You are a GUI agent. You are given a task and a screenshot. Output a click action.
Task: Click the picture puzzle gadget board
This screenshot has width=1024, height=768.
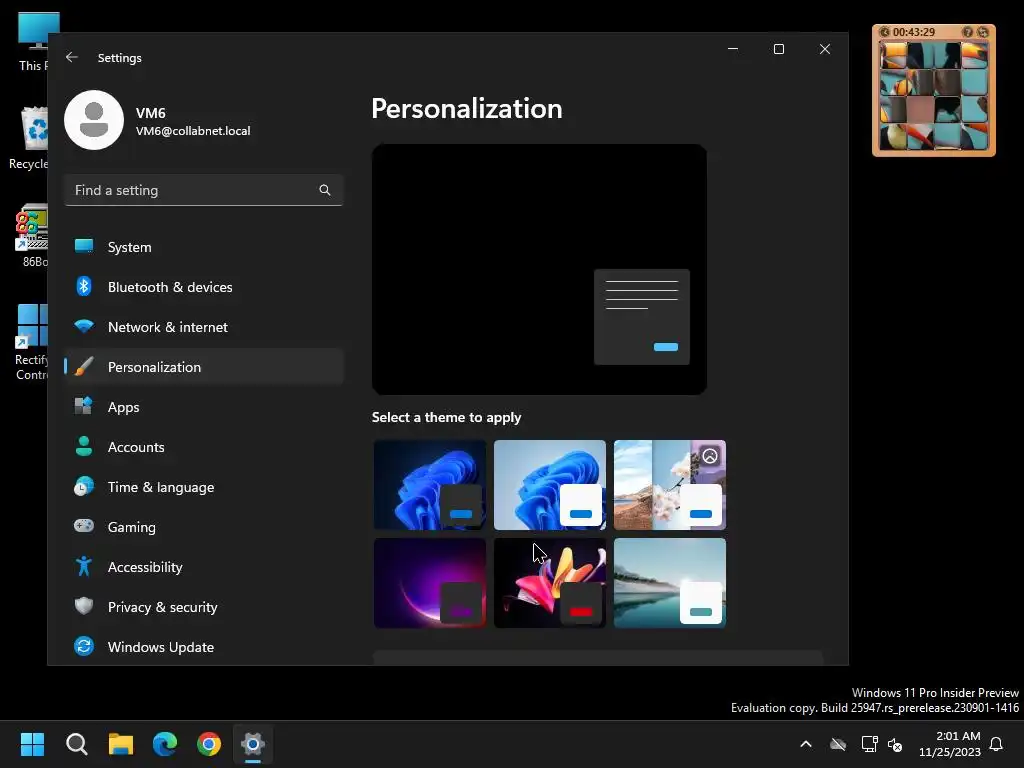coord(934,96)
